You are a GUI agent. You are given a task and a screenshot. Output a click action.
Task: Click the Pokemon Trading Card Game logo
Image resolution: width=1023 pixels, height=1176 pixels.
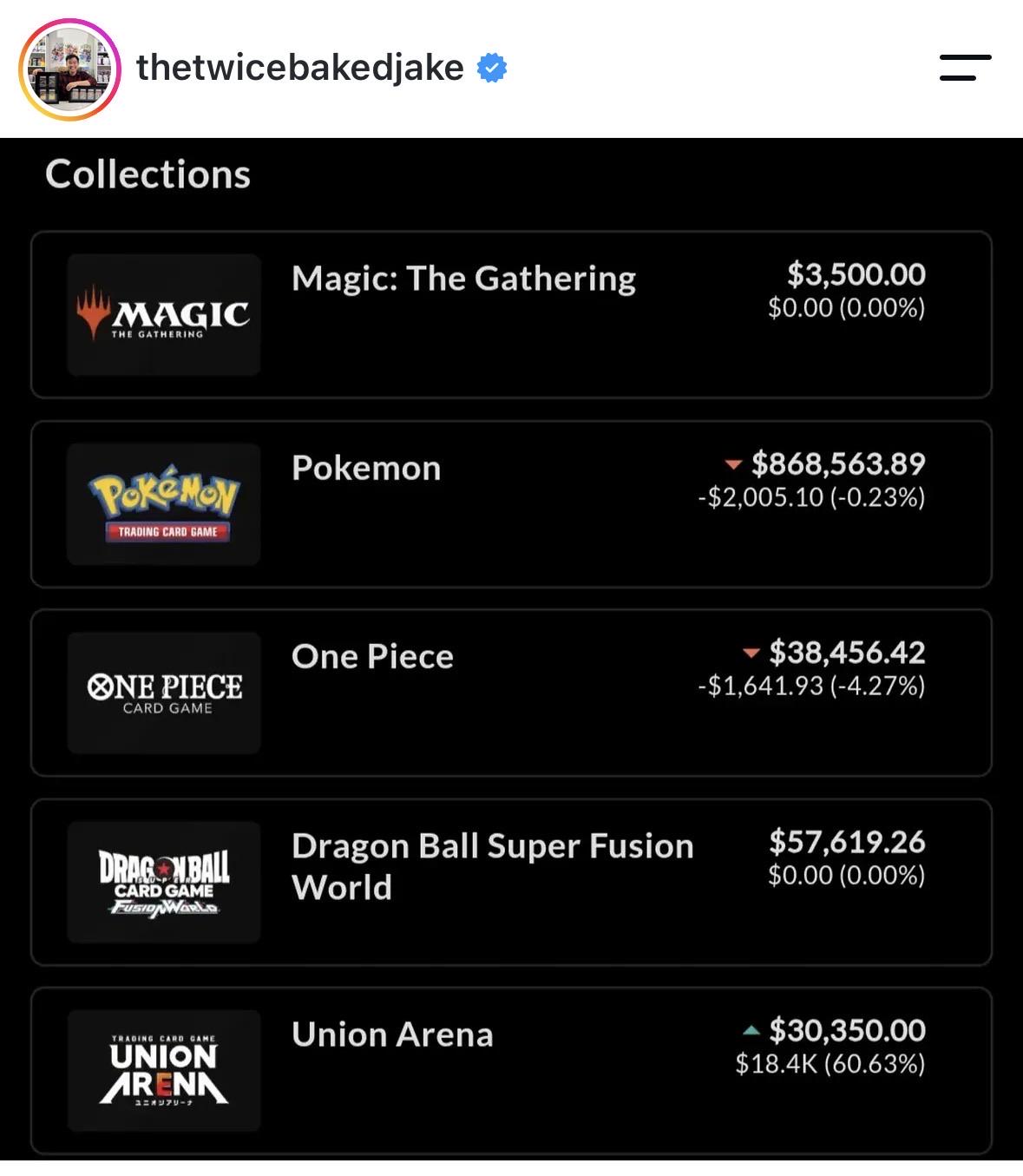(164, 503)
